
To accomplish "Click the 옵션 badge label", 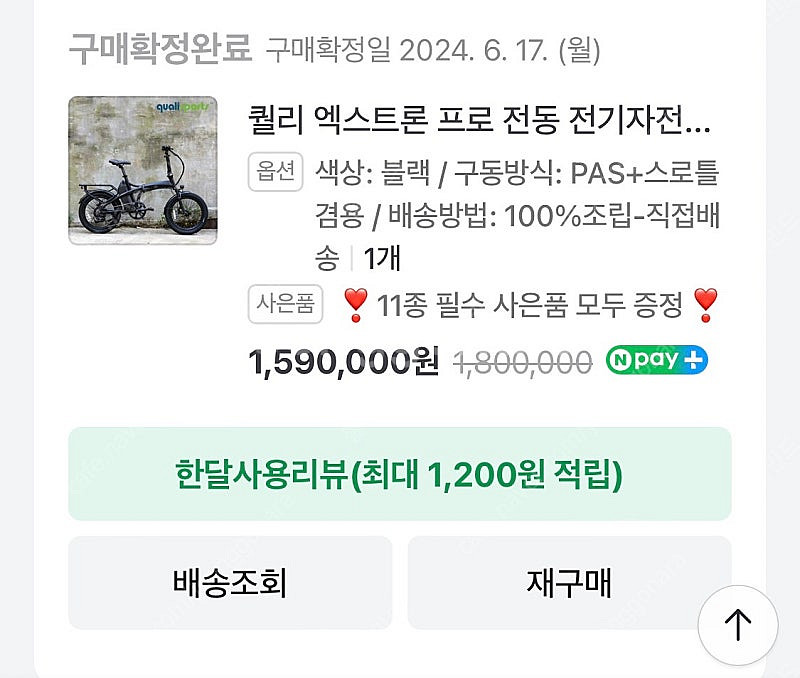I will coord(275,174).
